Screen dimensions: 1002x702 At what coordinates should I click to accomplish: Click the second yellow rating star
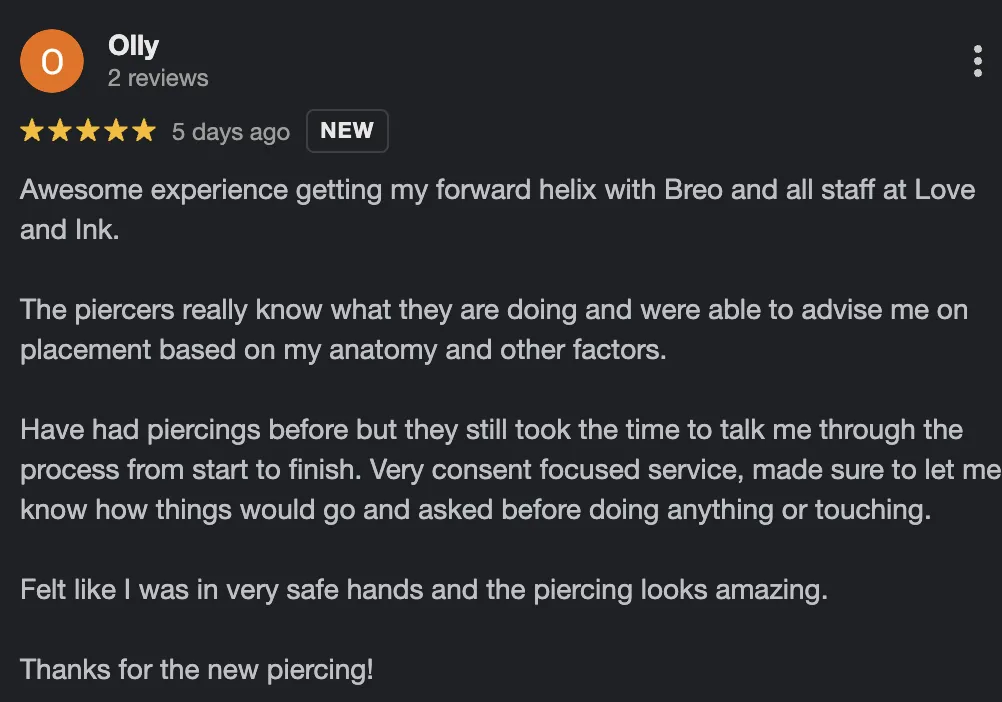pyautogui.click(x=60, y=131)
